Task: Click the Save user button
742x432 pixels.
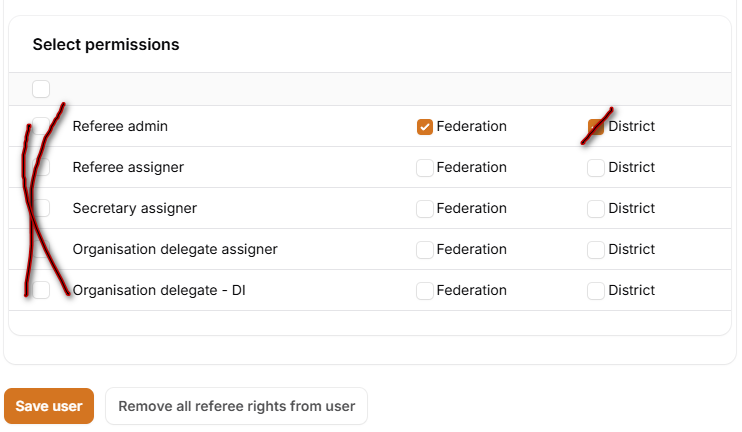Action: pyautogui.click(x=49, y=406)
